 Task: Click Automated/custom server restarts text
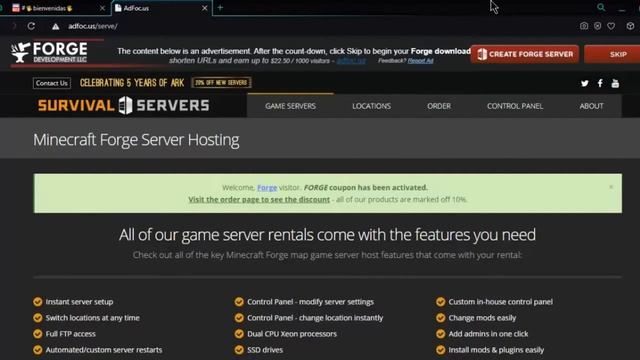click(104, 349)
